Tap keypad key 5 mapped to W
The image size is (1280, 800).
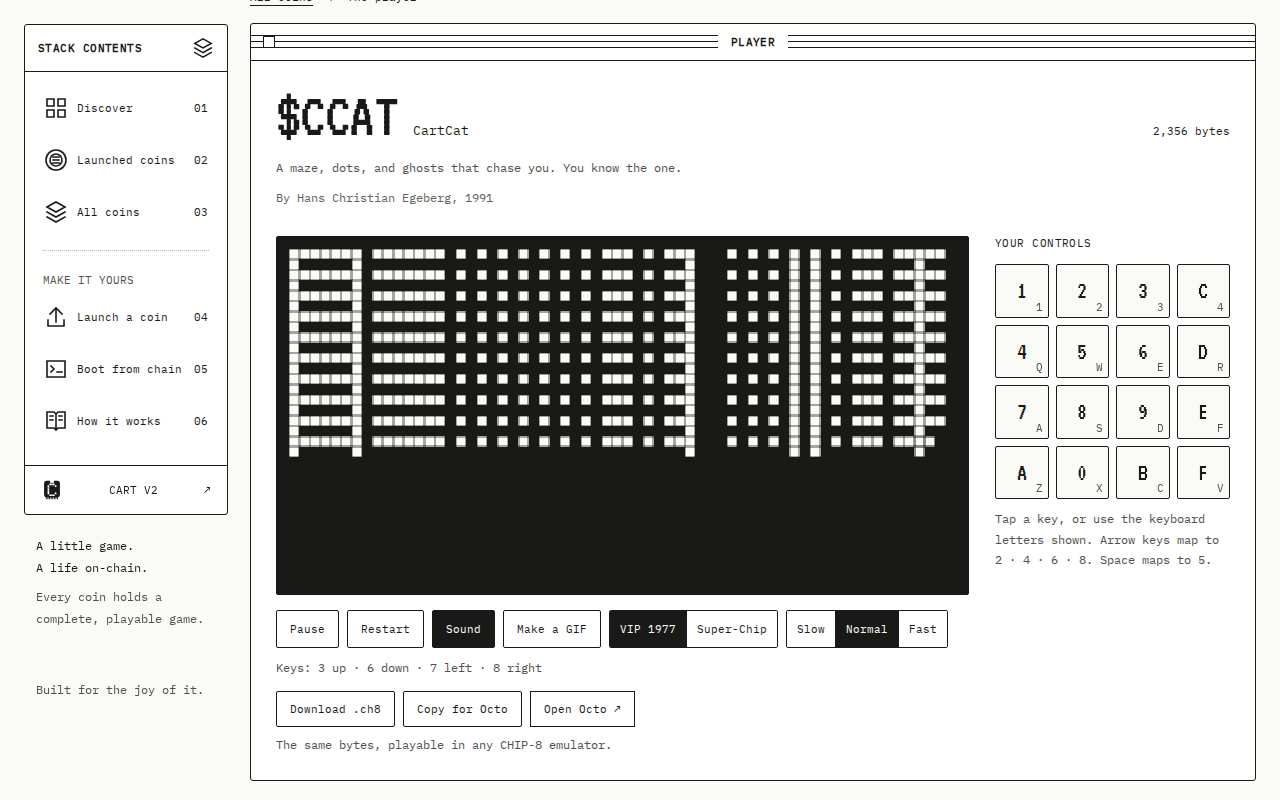point(1082,352)
